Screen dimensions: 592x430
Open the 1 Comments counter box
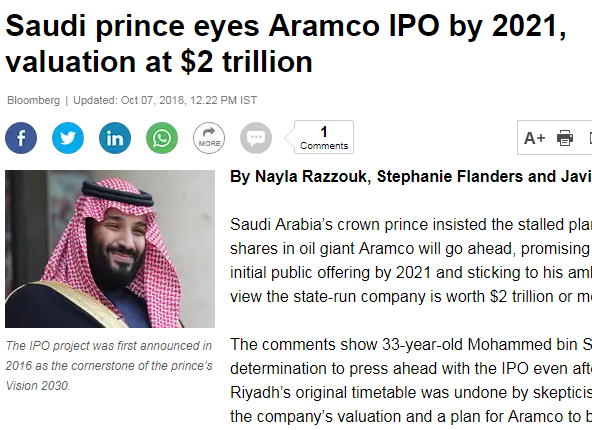pos(324,137)
